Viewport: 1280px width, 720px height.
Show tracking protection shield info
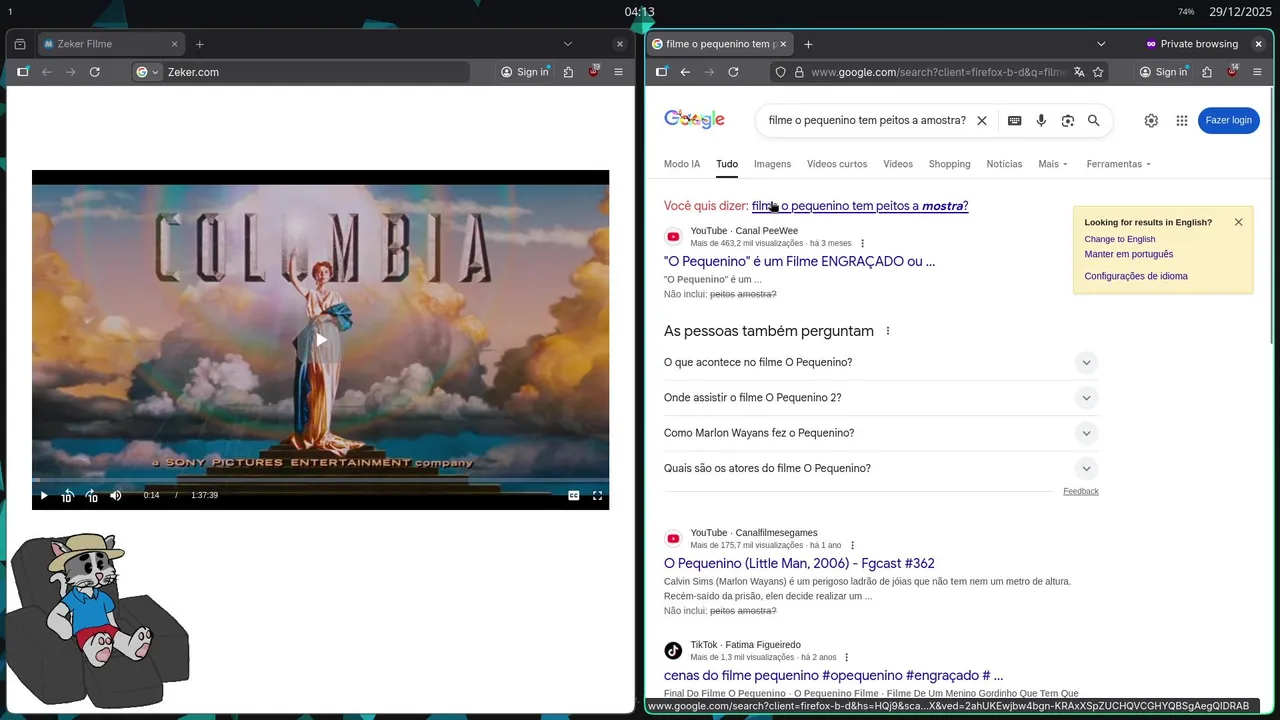point(781,72)
